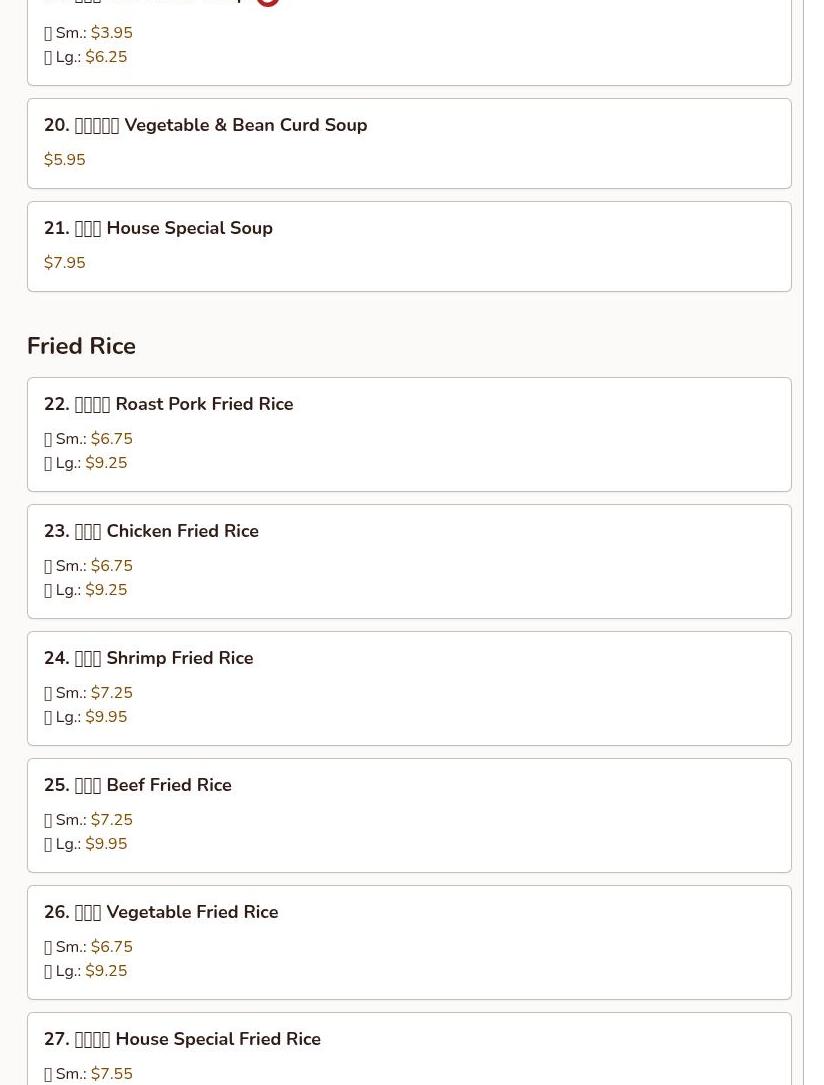Click the Fried Rice section heading
The image size is (824, 1085).
click(x=82, y=346)
